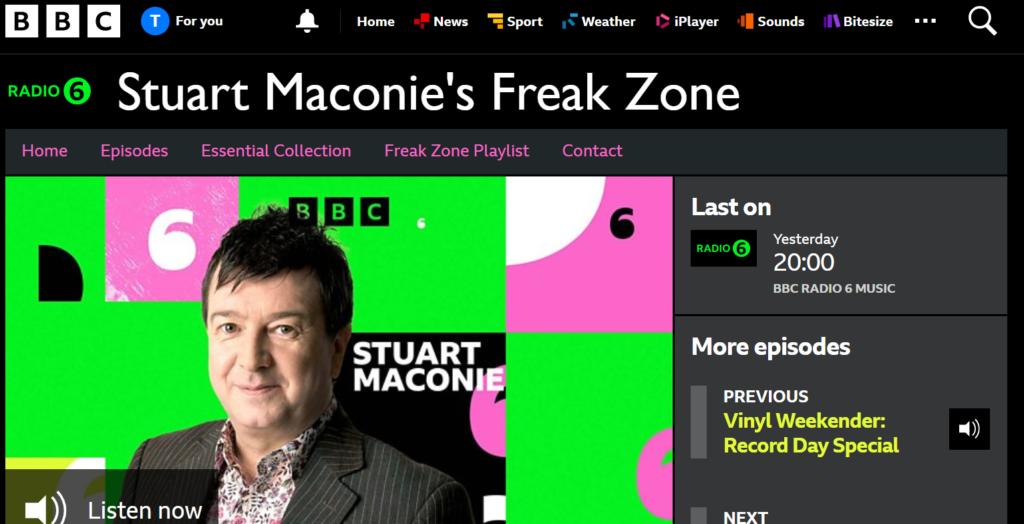Open BBC Sport section
This screenshot has width=1024, height=524.
tap(515, 22)
